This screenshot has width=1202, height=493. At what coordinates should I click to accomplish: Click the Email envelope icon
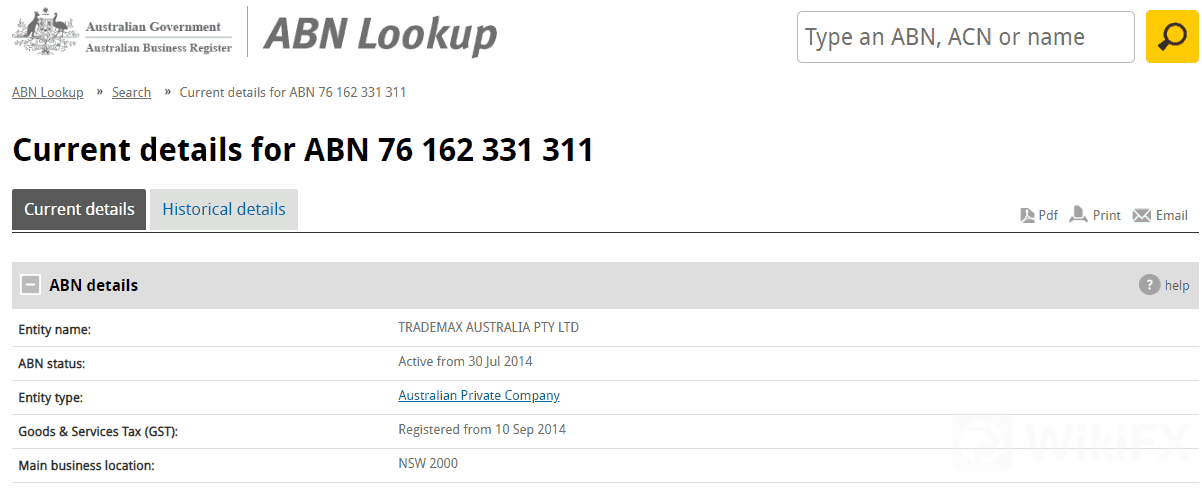[x=1141, y=215]
